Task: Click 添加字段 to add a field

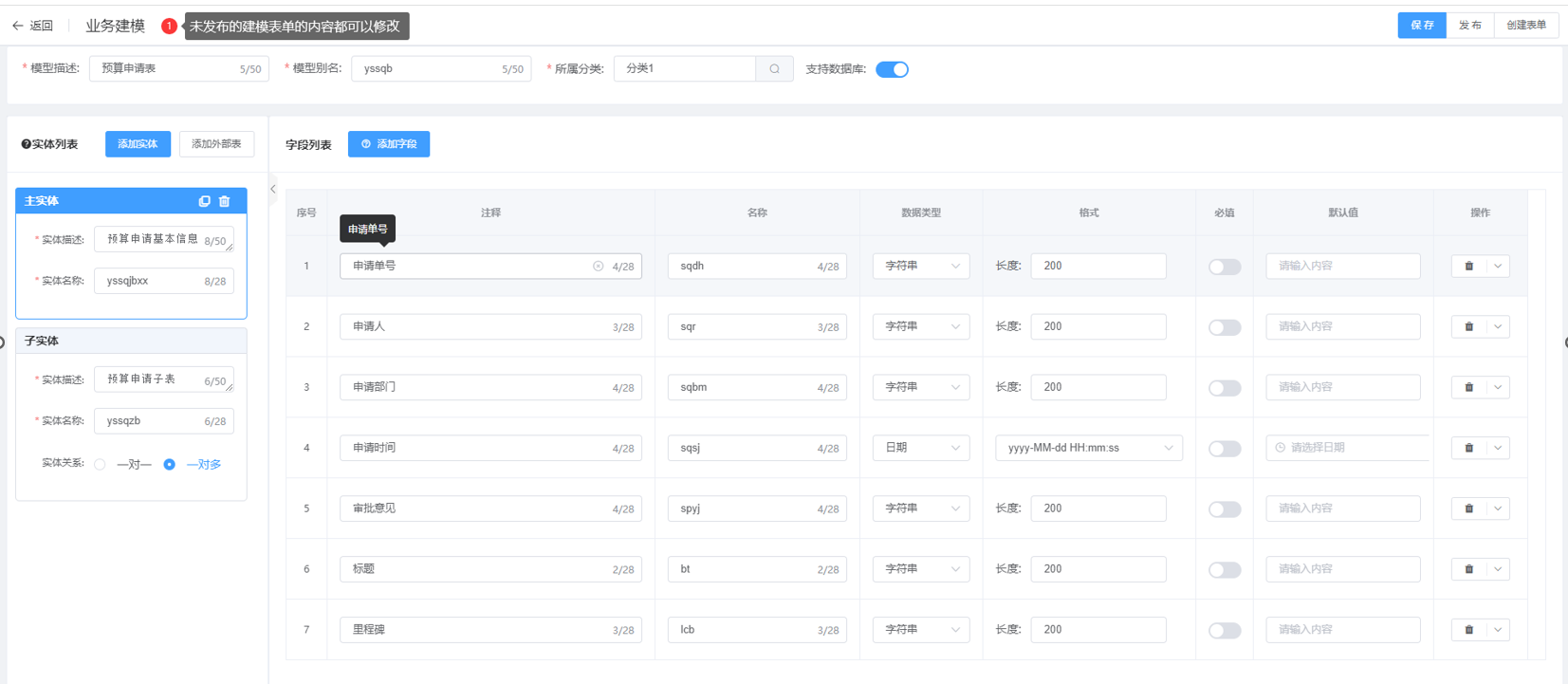Action: [389, 144]
